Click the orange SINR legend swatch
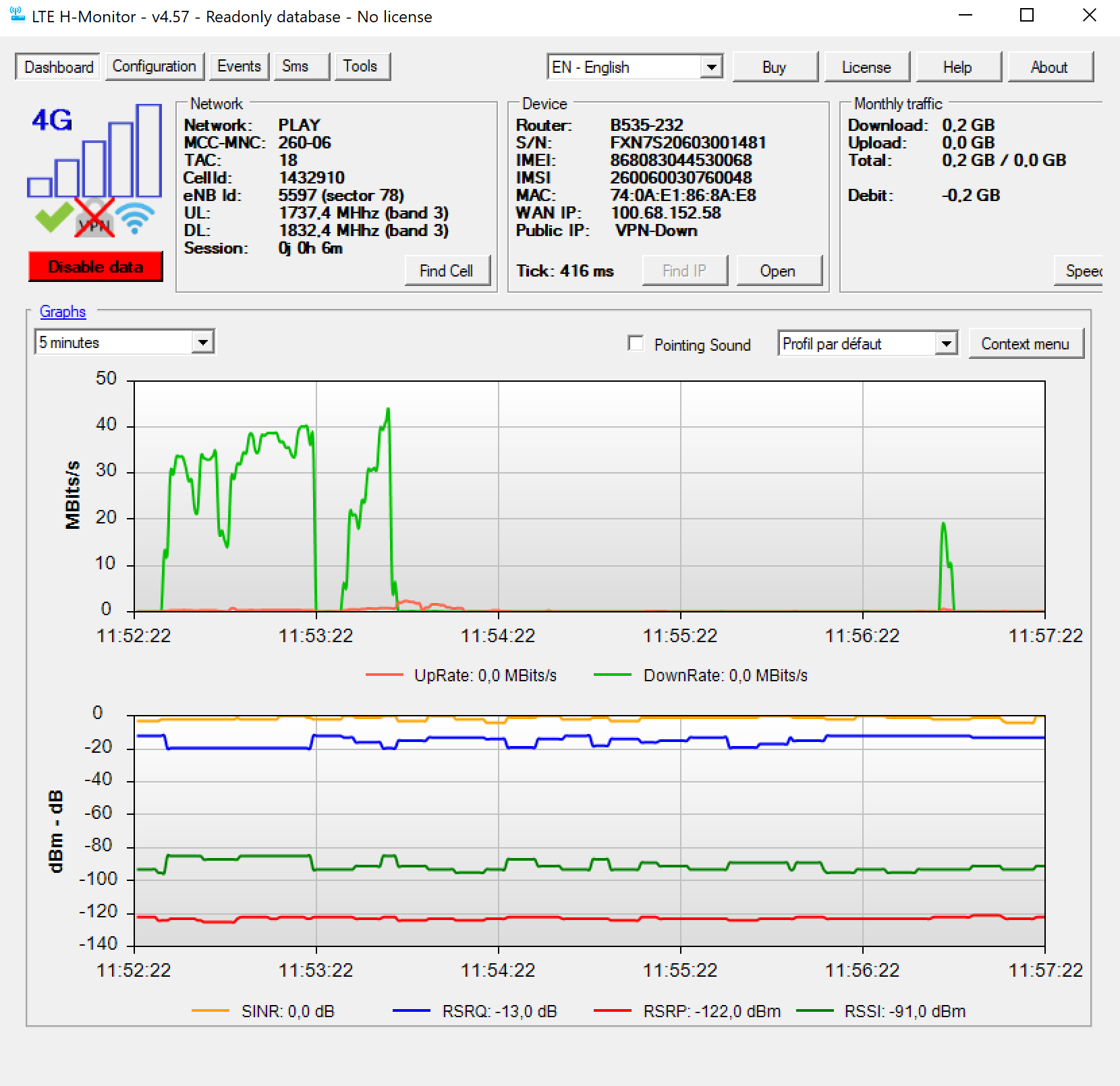 click(211, 1011)
